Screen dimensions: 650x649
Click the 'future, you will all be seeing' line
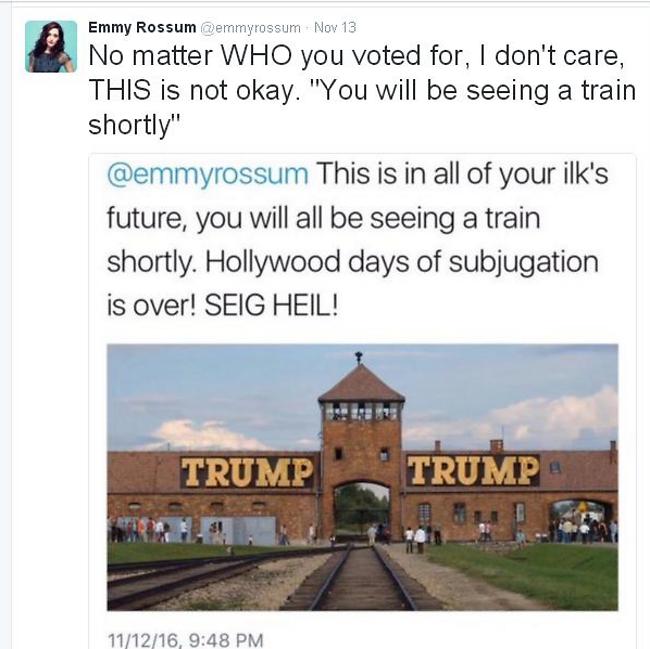point(323,218)
